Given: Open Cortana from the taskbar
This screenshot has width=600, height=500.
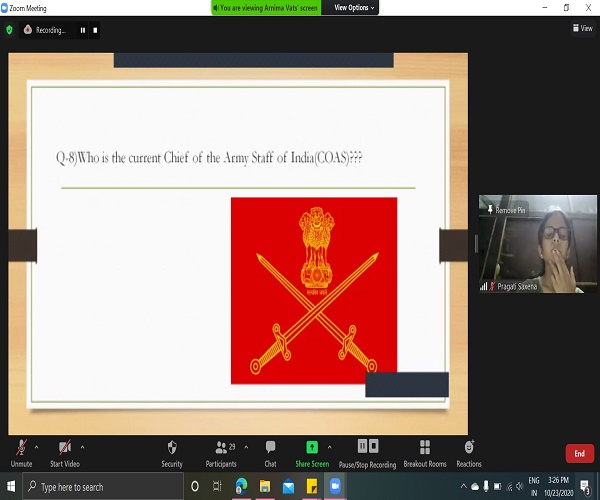Looking at the screenshot, I should (x=195, y=486).
